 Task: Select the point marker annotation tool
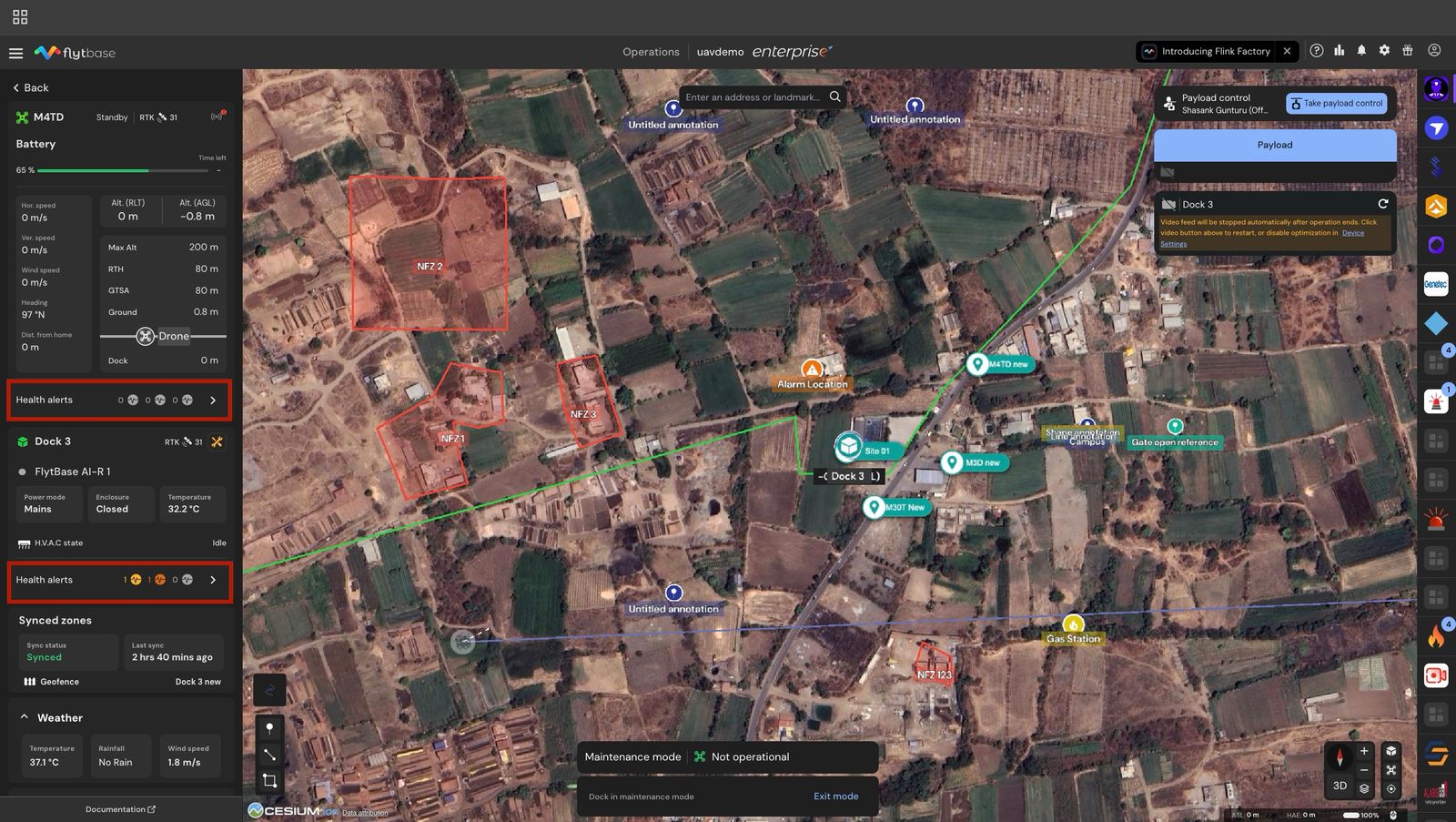pos(269,728)
